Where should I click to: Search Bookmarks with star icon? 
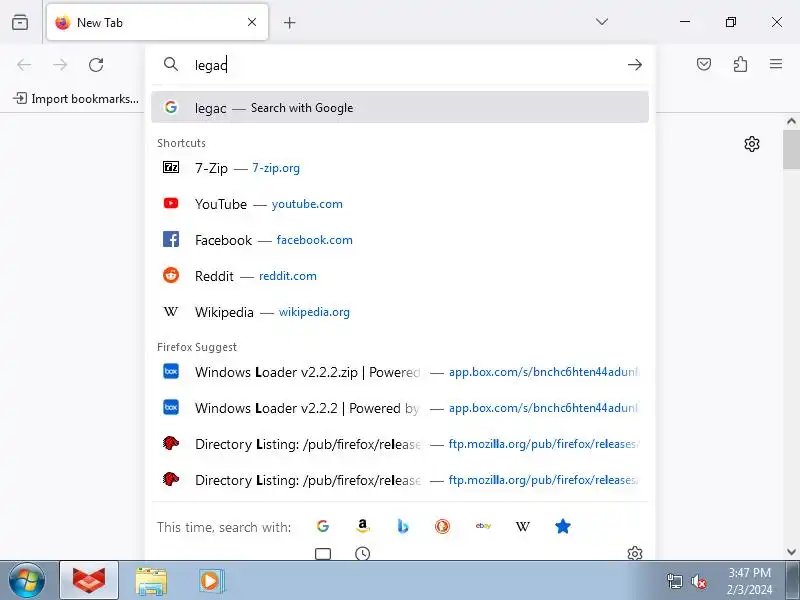pyautogui.click(x=563, y=526)
